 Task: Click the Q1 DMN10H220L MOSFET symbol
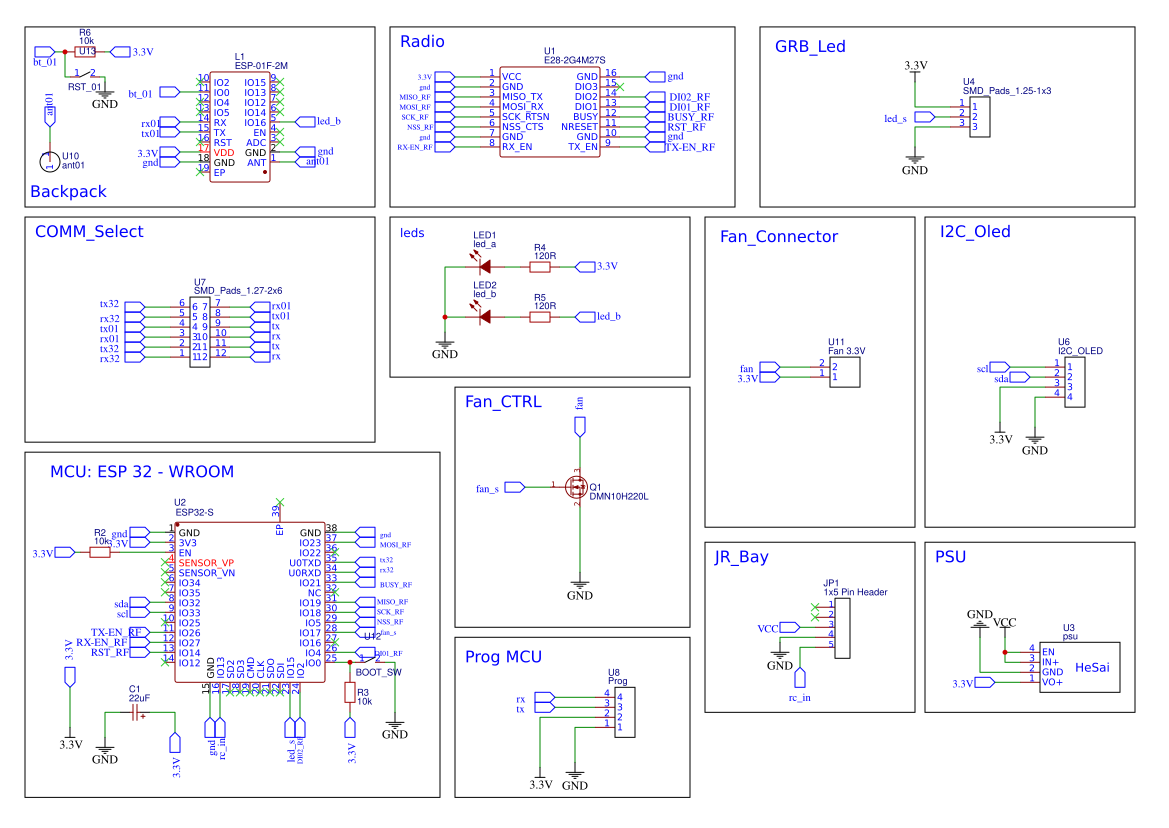click(578, 487)
